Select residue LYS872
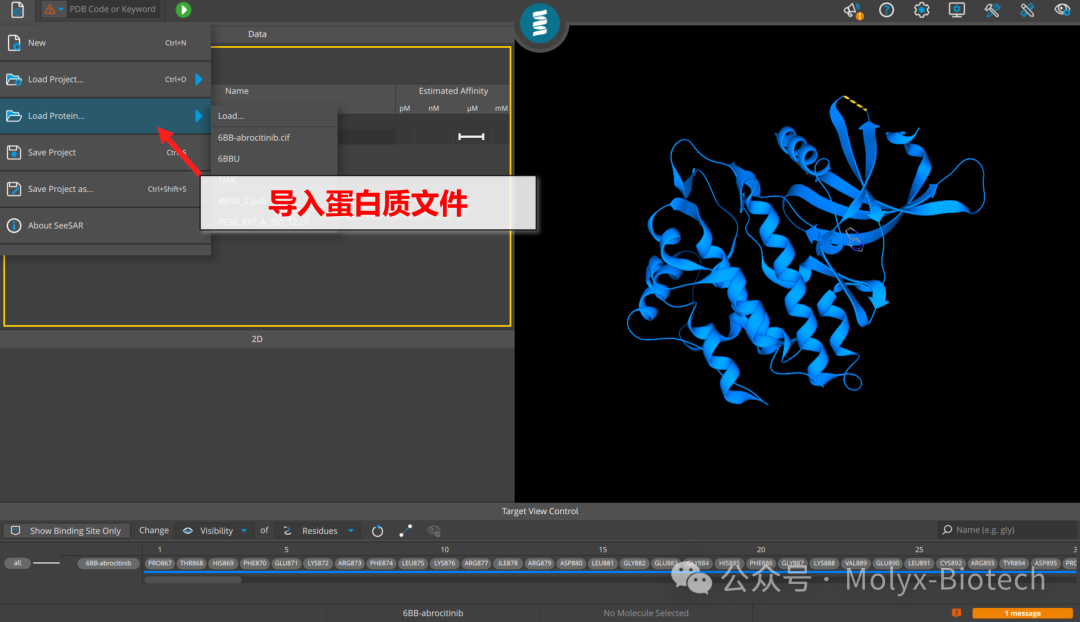 tap(318, 563)
